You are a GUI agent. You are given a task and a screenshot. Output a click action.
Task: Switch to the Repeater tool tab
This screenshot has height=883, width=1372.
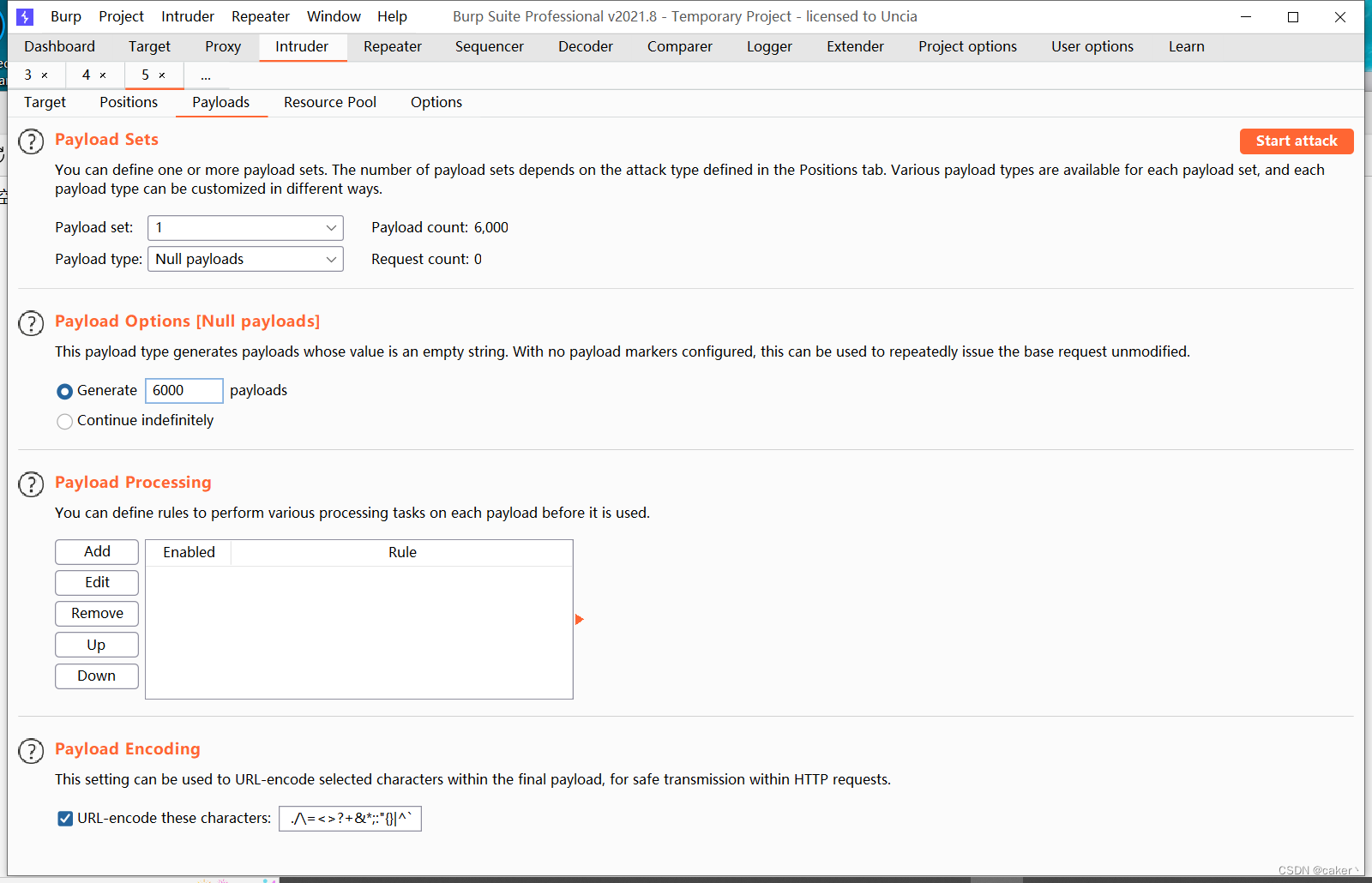click(393, 46)
